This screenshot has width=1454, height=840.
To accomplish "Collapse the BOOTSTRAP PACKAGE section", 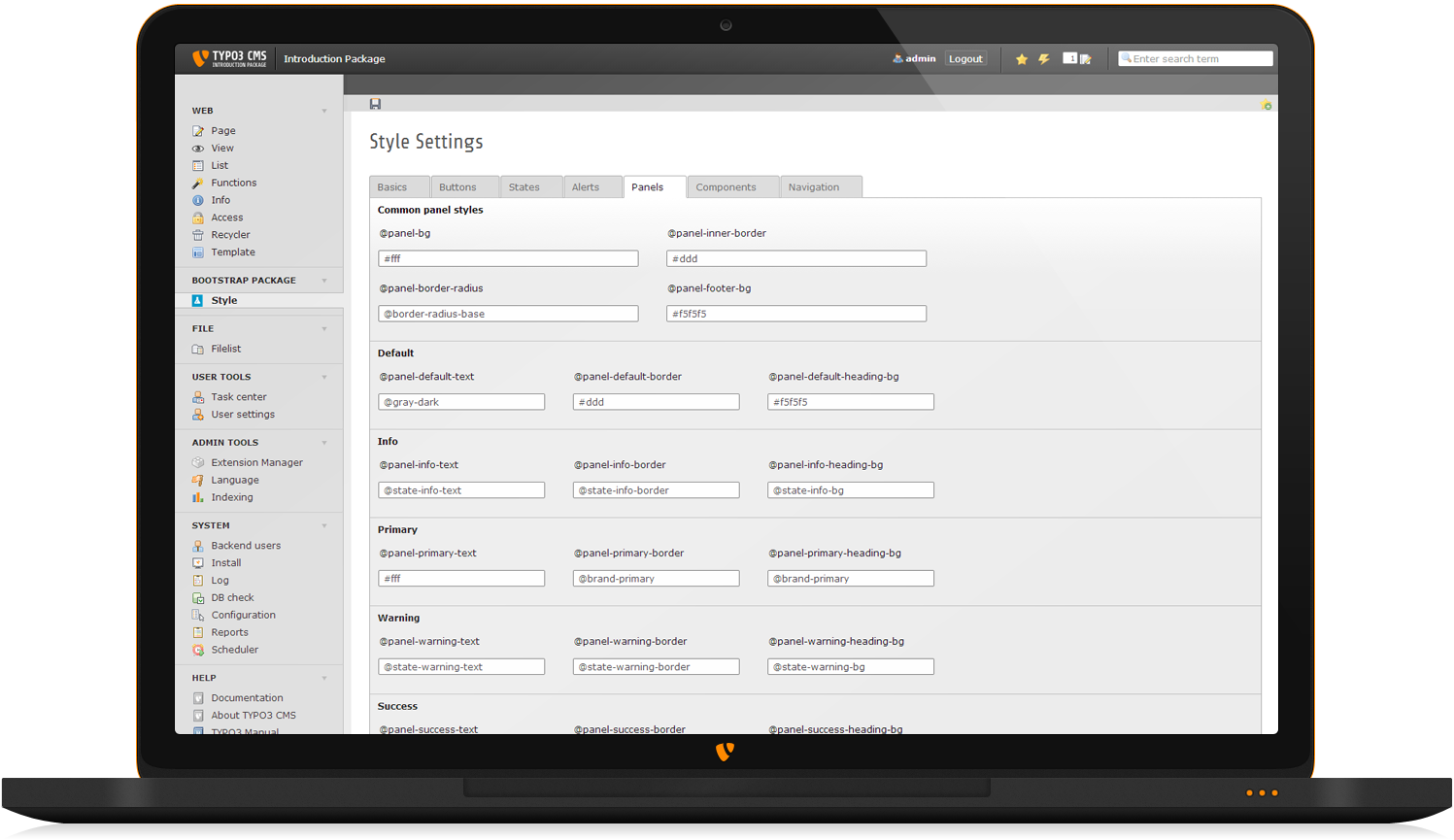I will [x=324, y=281].
